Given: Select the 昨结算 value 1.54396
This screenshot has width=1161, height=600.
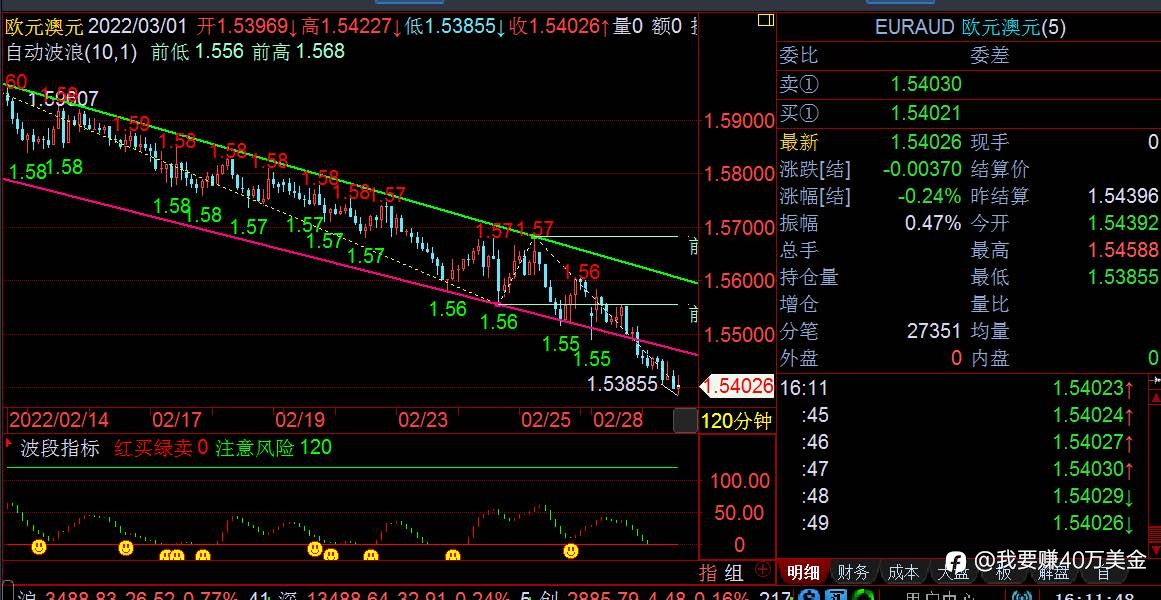Looking at the screenshot, I should [x=1122, y=197].
